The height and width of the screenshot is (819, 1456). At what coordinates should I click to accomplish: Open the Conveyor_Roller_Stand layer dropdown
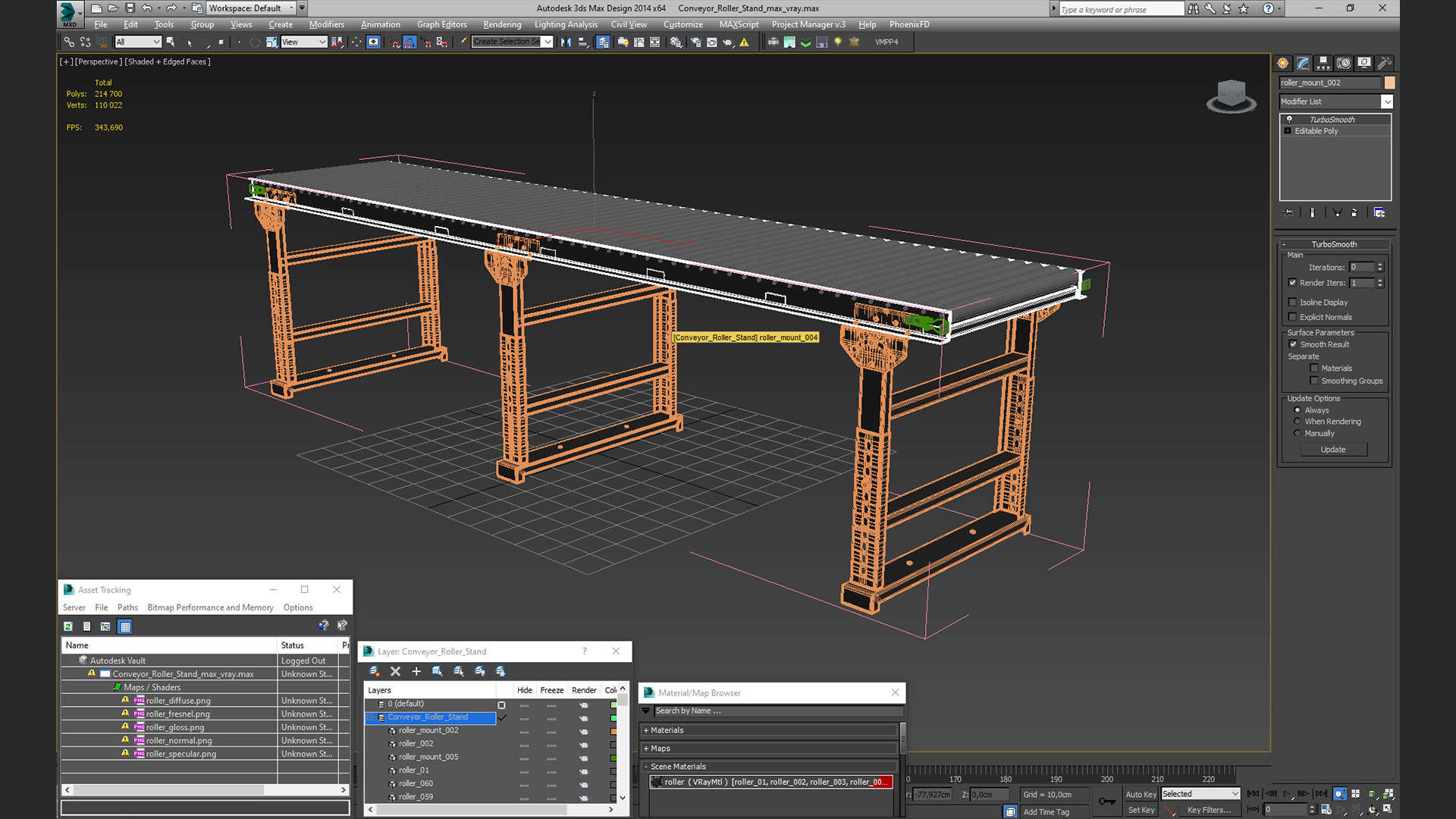coord(370,717)
